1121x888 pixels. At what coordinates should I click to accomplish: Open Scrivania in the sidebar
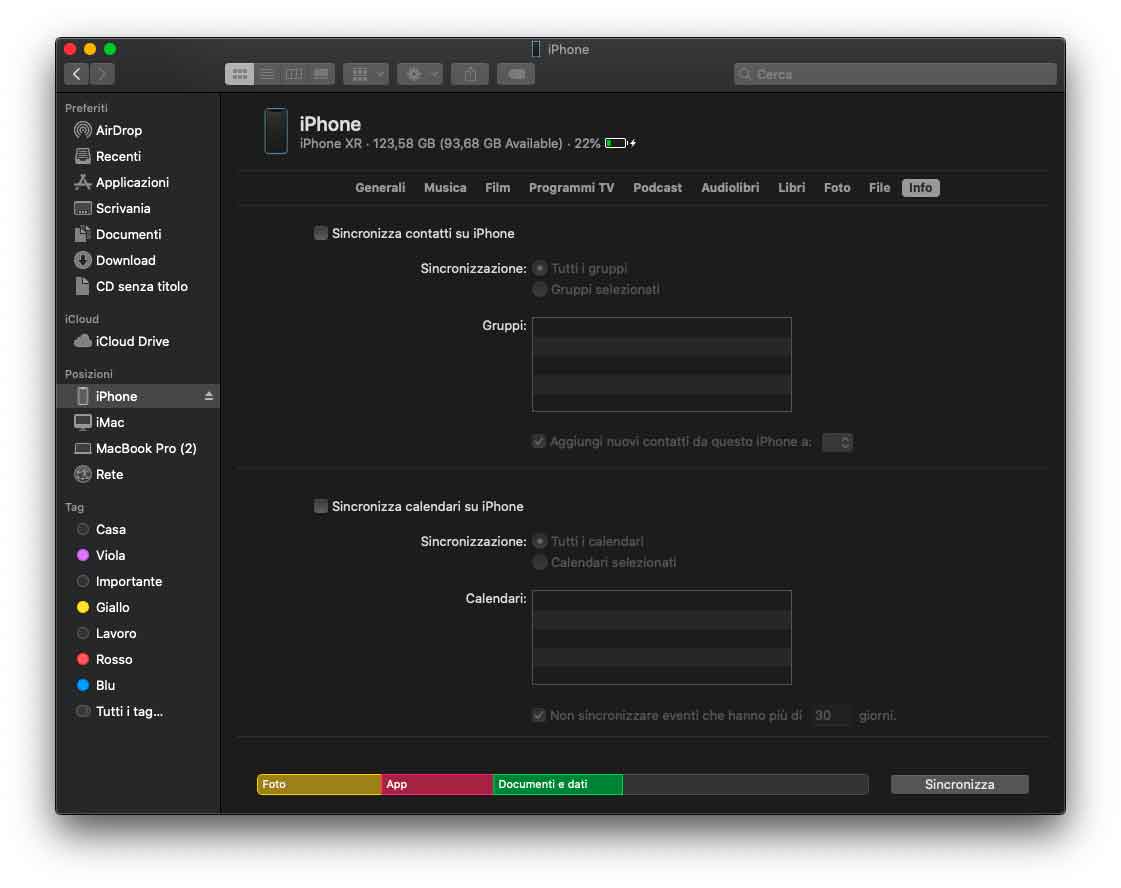pyautogui.click(x=137, y=208)
